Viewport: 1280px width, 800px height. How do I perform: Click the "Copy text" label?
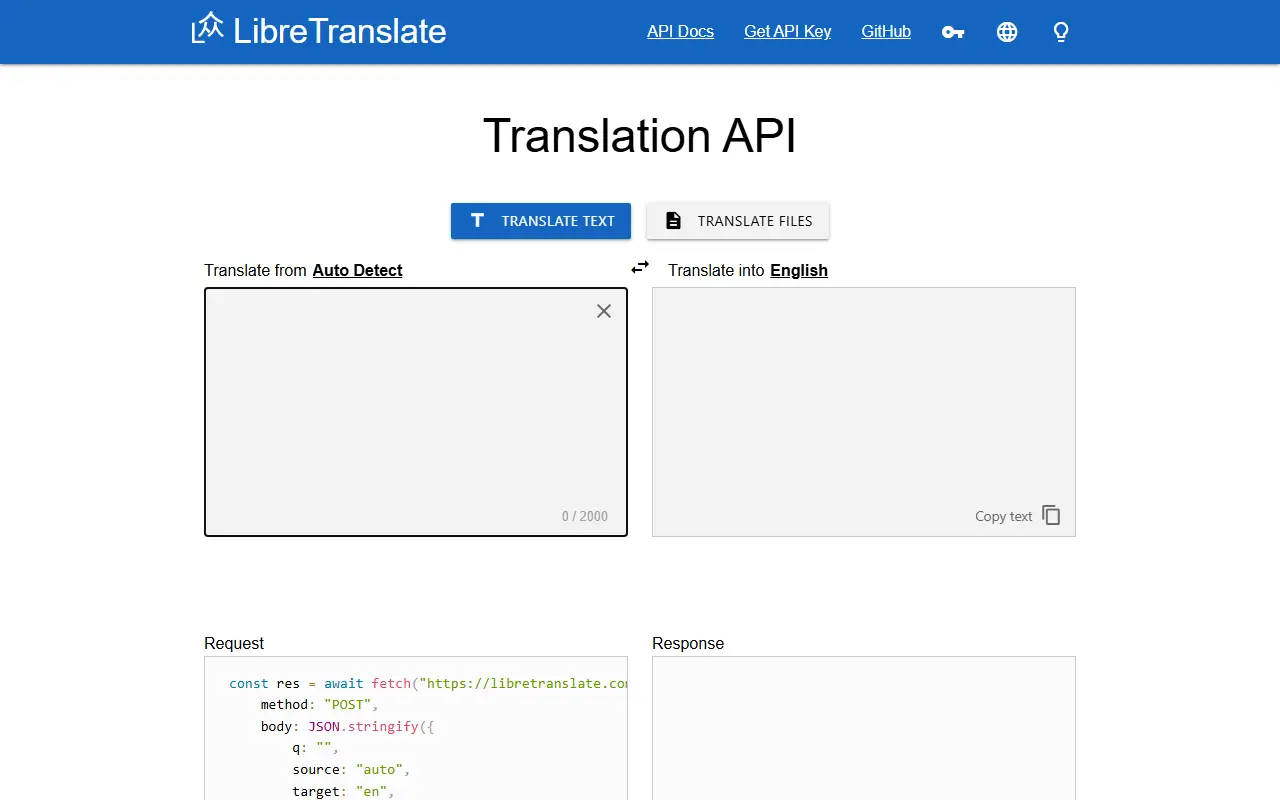tap(1004, 516)
